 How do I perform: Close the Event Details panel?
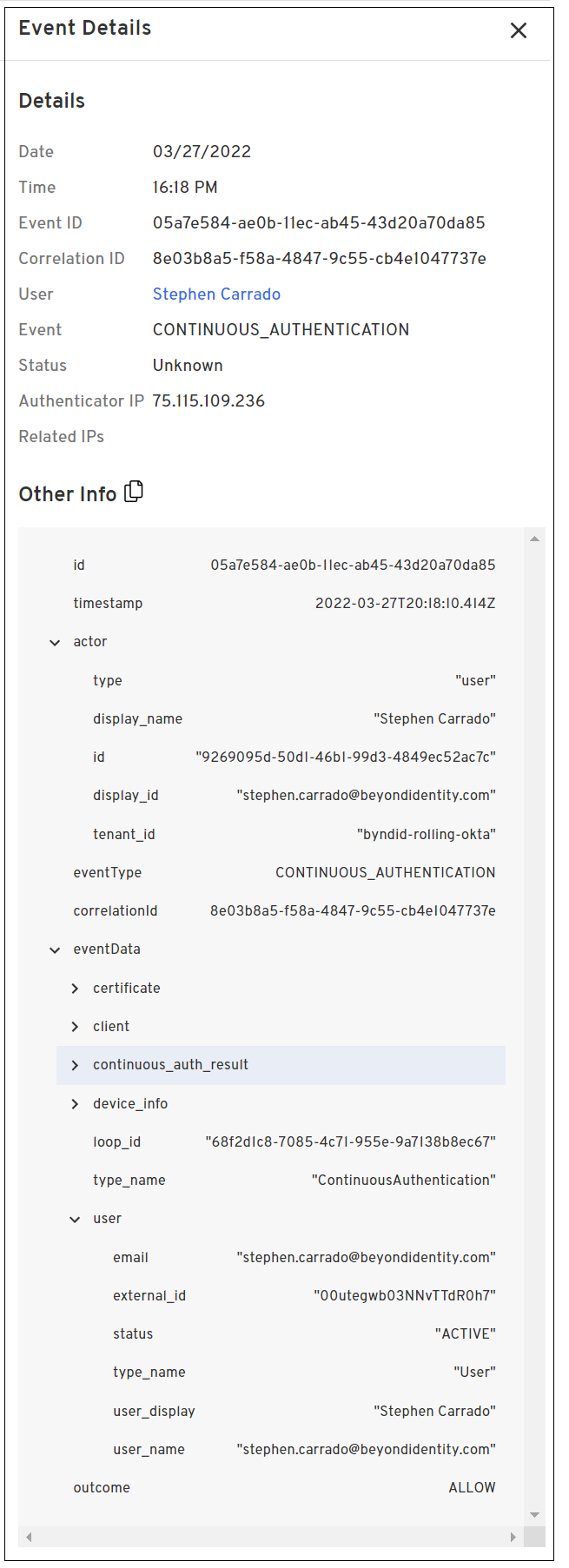point(519,30)
